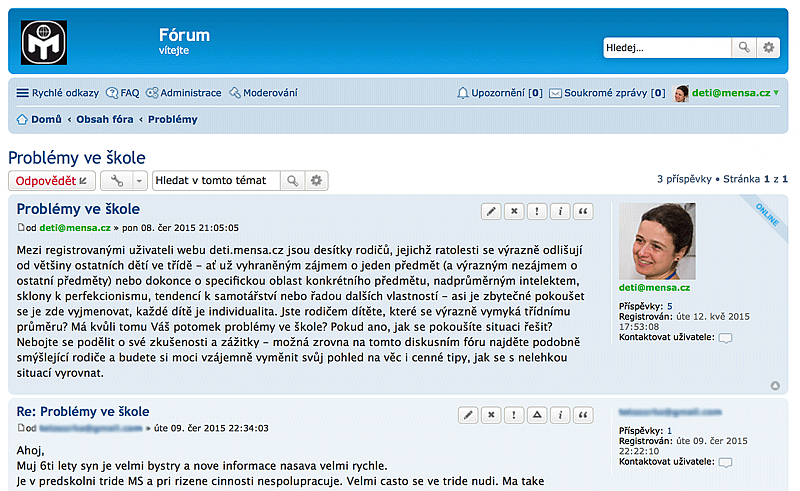The height and width of the screenshot is (491, 800).
Task: Open Soukromé zprávy private messages
Action: pyautogui.click(x=606, y=93)
